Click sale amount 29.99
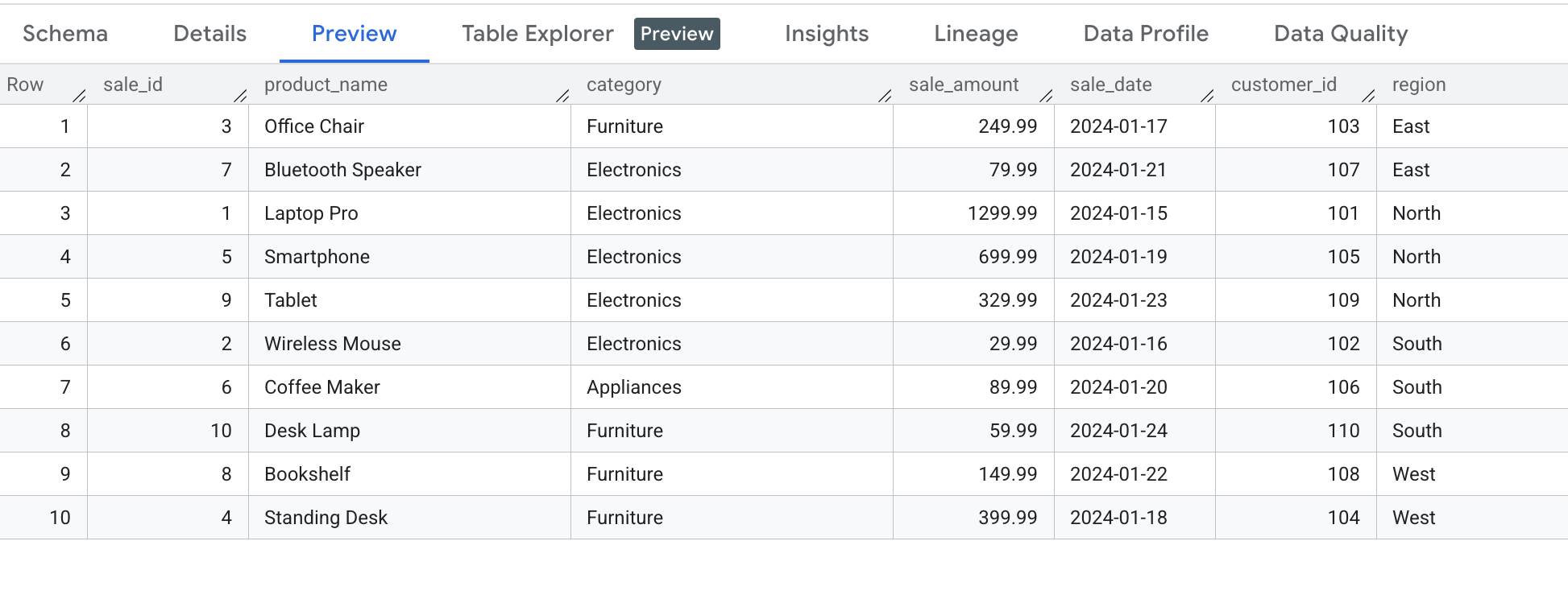The height and width of the screenshot is (599, 1568). (x=1014, y=344)
